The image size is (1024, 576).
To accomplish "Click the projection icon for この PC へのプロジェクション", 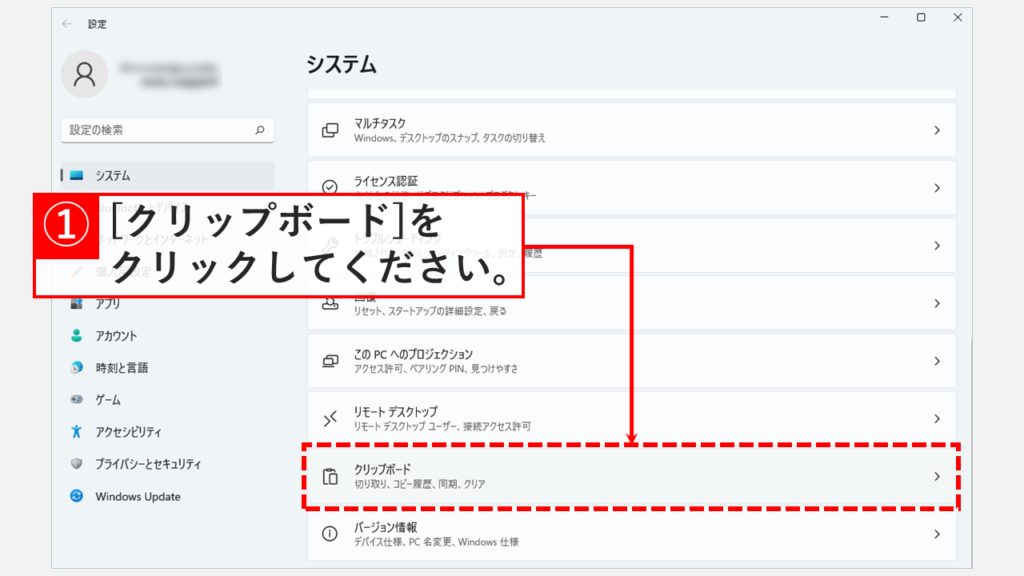I will point(330,361).
